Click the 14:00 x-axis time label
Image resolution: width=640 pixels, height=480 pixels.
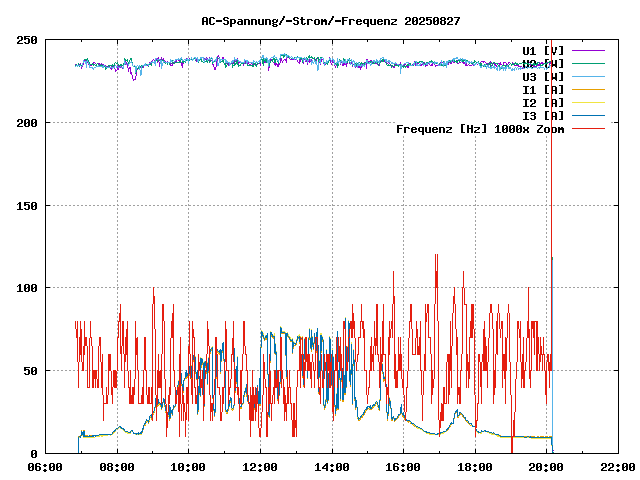(331, 467)
